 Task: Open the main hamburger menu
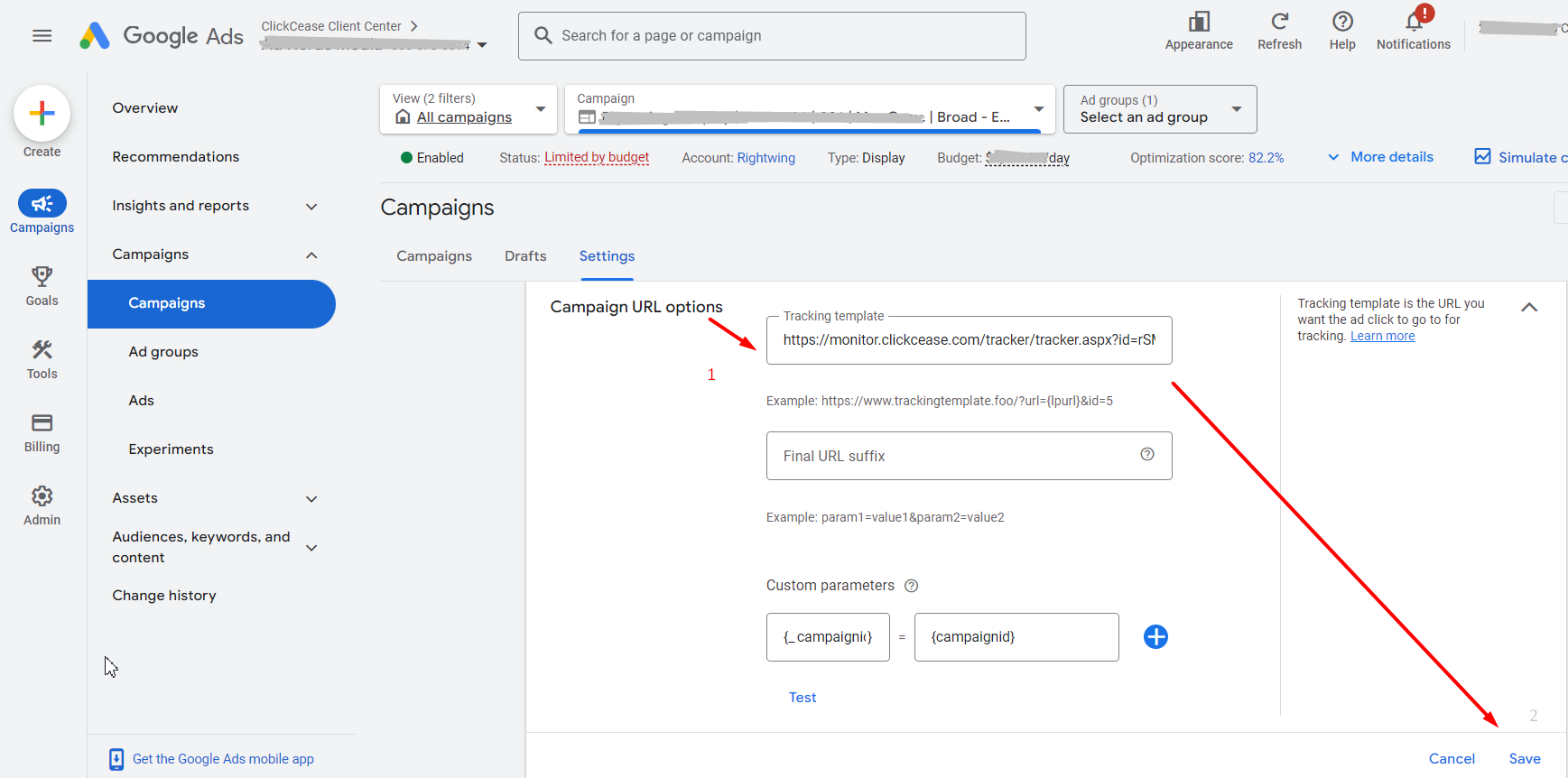[x=42, y=36]
